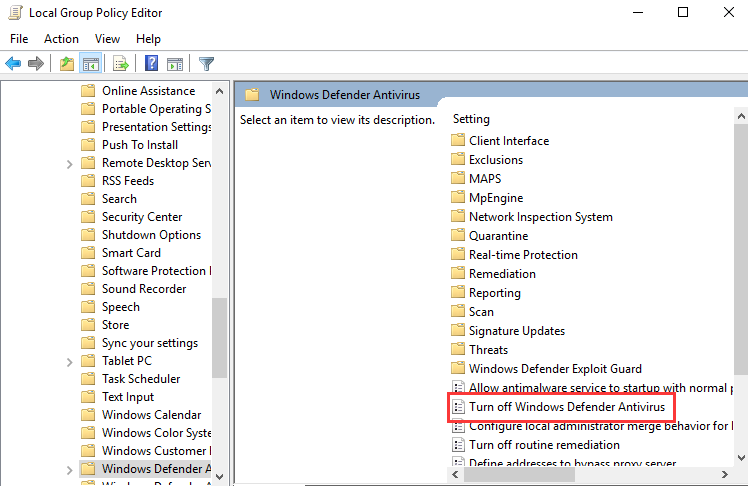Open the Help question mark icon
This screenshot has height=486, width=748.
coord(151,63)
